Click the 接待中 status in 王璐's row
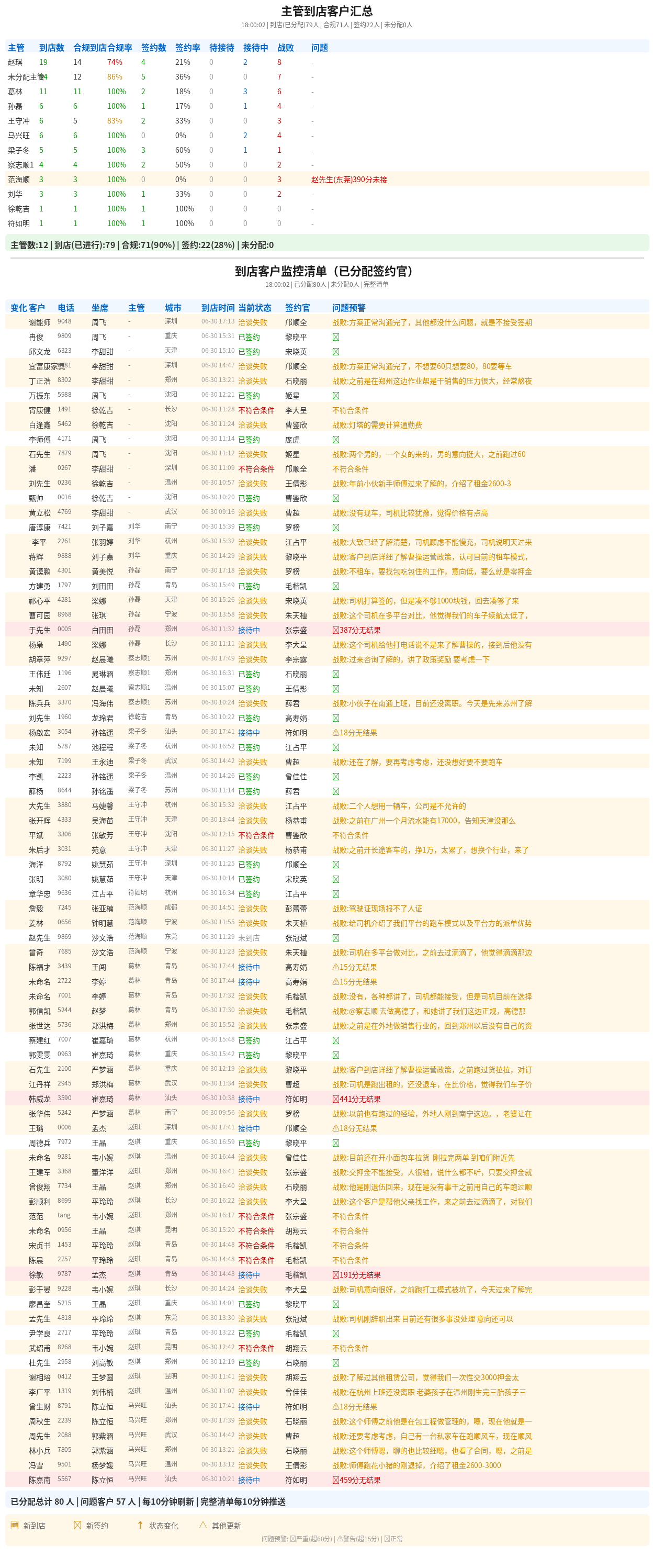This screenshot has height=1568, width=654. [x=249, y=1128]
